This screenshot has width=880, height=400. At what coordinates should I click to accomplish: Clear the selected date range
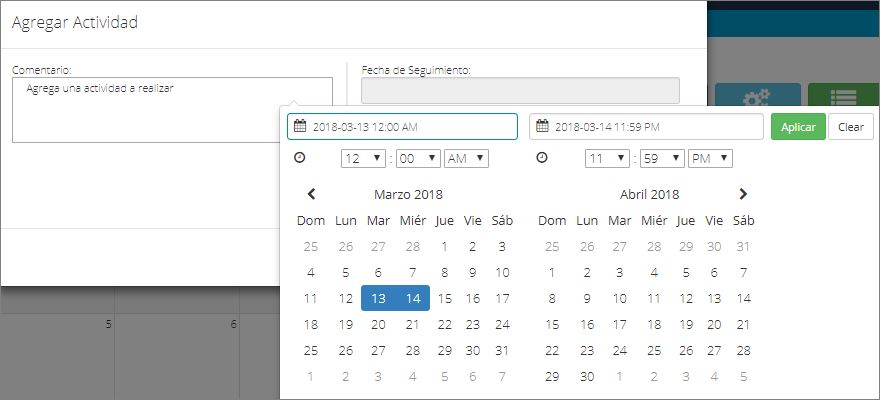851,127
